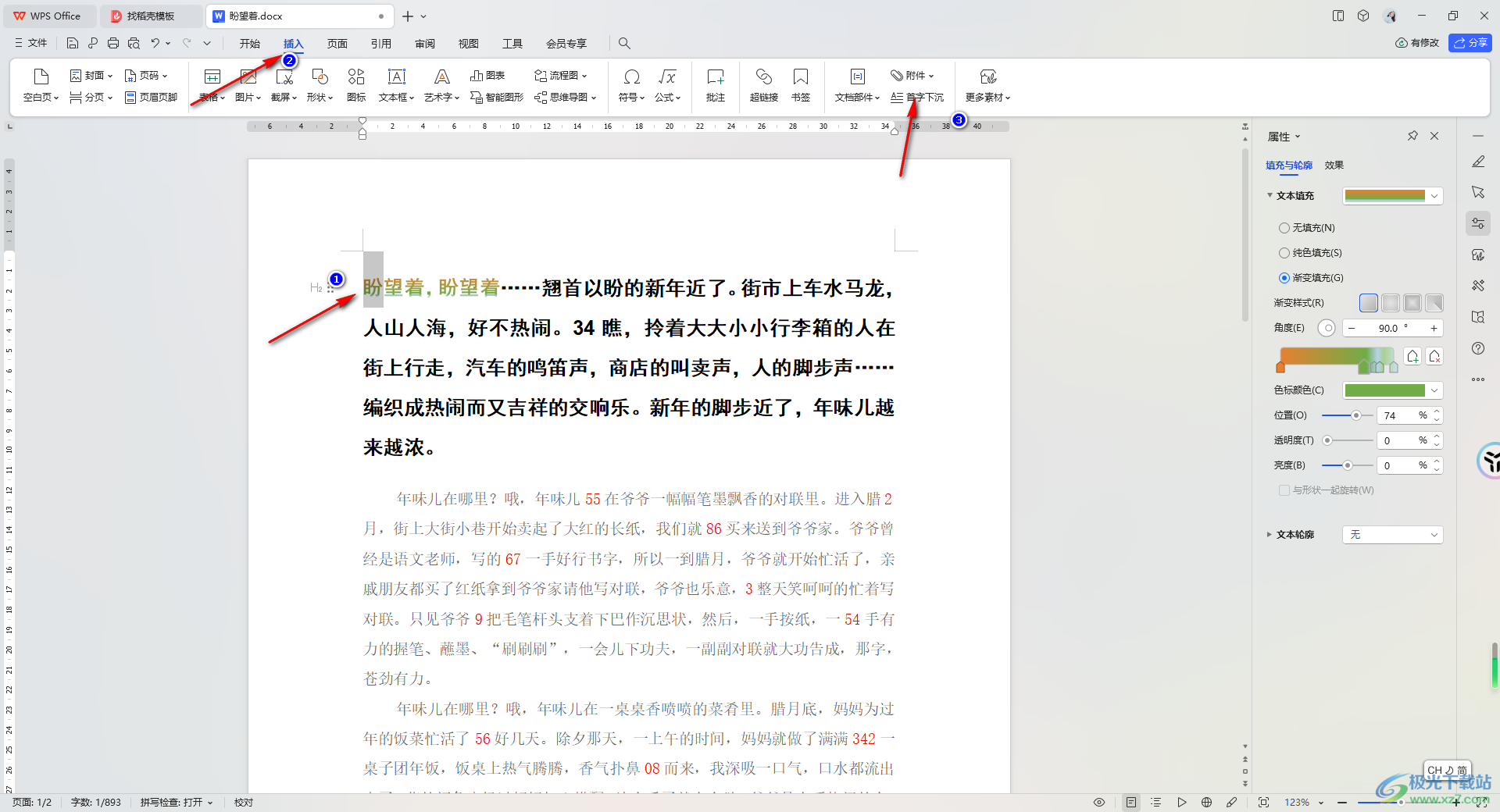
Task: Increase gradient angle with plus
Action: pyautogui.click(x=1434, y=329)
